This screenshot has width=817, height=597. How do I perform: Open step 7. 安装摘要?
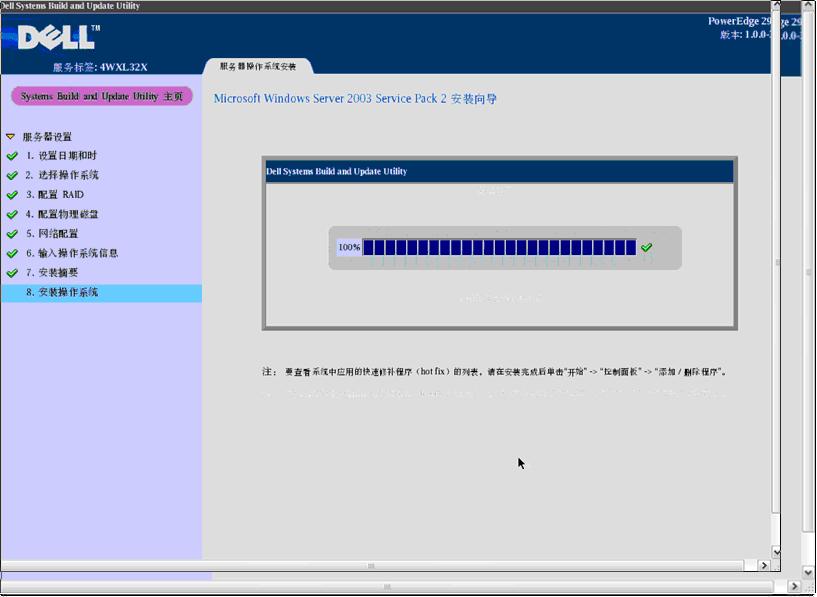click(x=52, y=272)
